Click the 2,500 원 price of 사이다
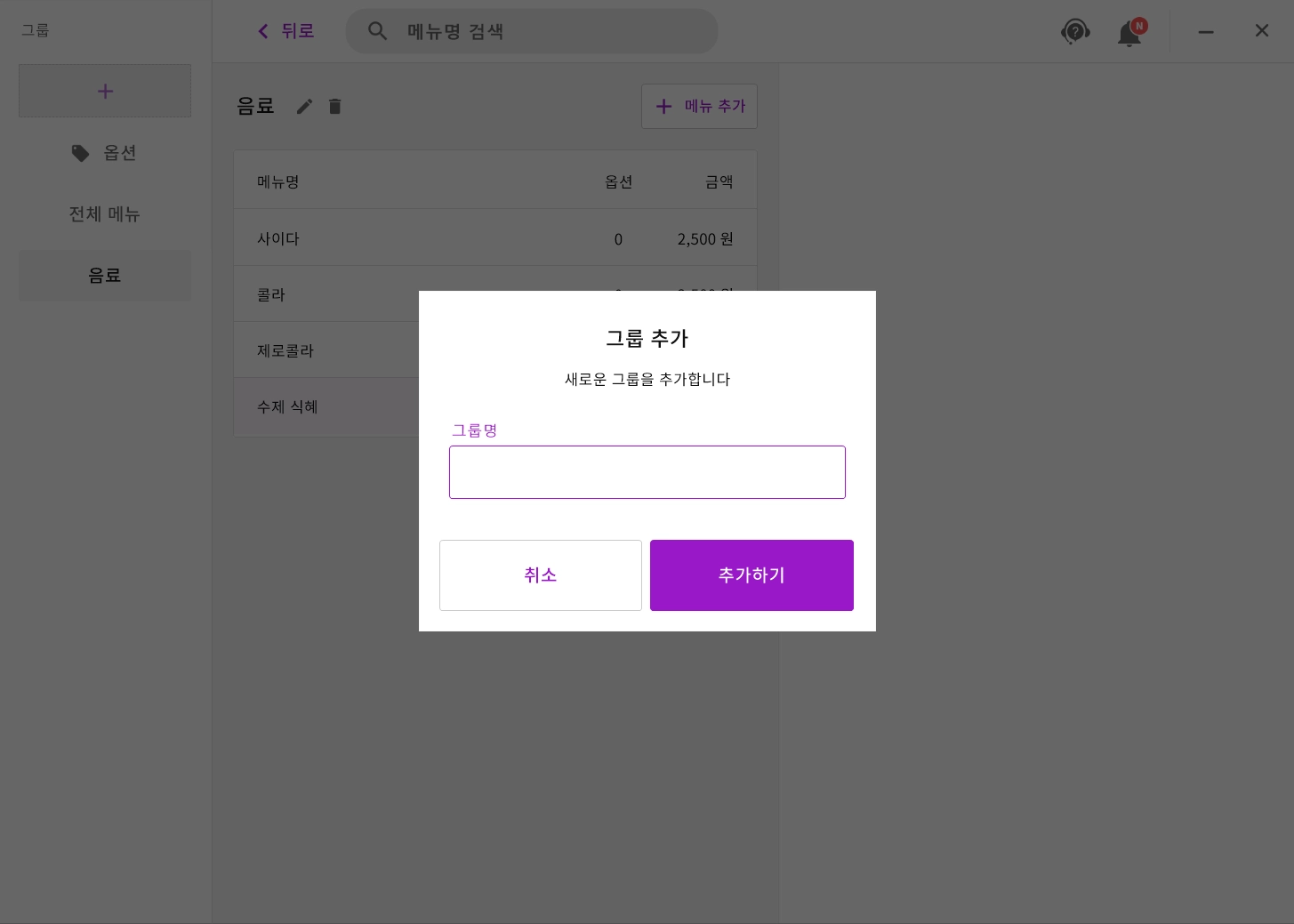 pos(705,239)
